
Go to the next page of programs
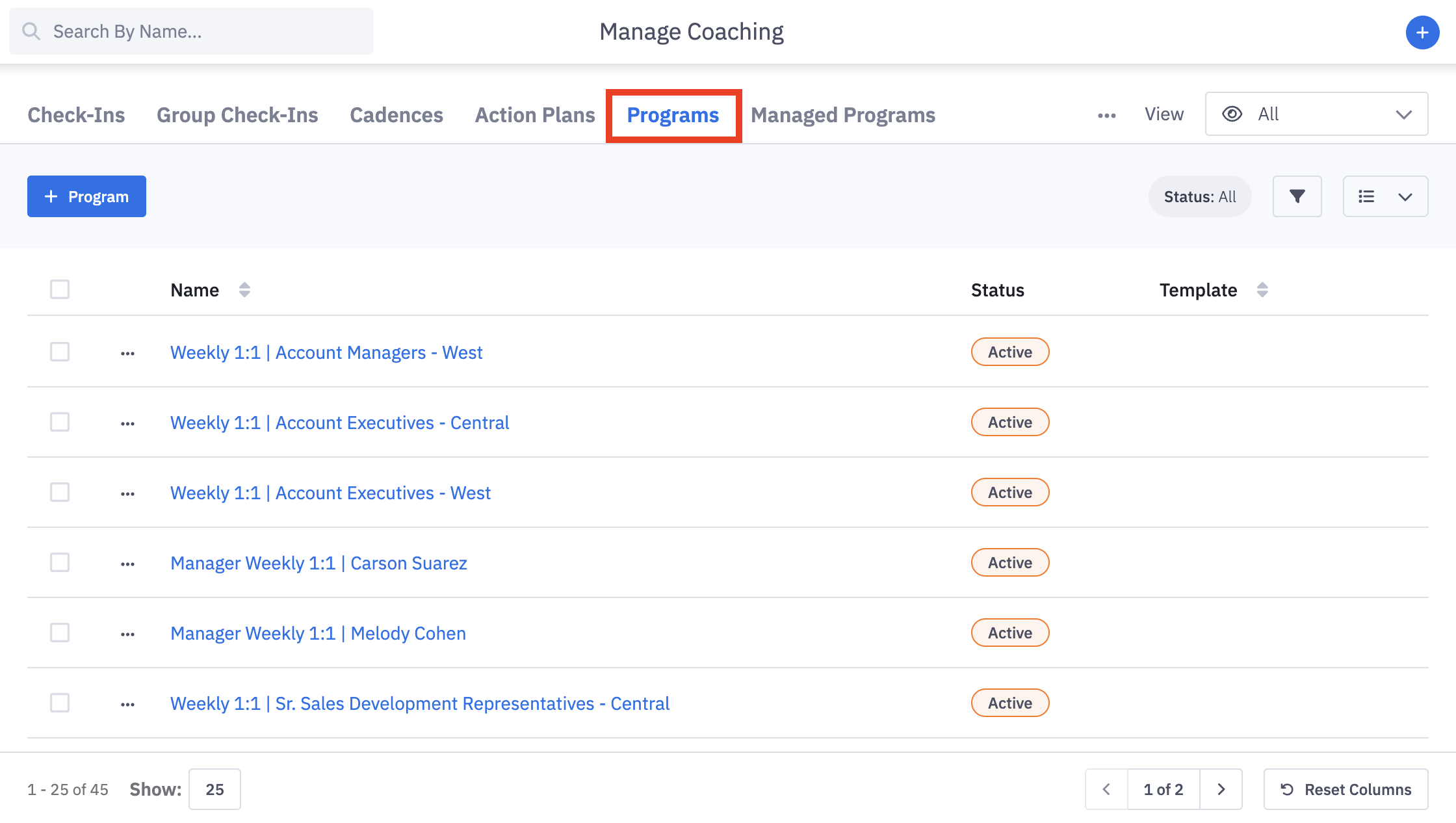[x=1221, y=789]
